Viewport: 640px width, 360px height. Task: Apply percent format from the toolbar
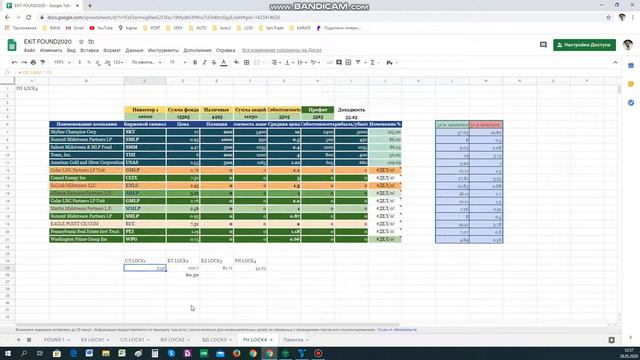tap(89, 62)
